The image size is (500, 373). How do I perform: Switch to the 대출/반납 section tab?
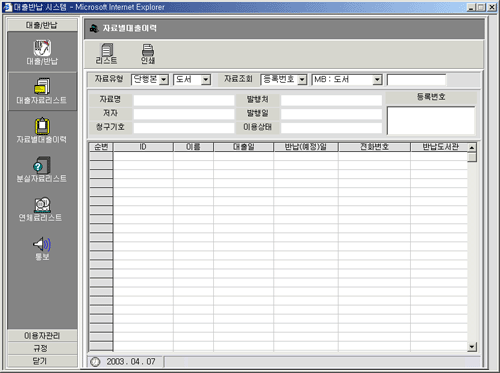click(x=42, y=25)
